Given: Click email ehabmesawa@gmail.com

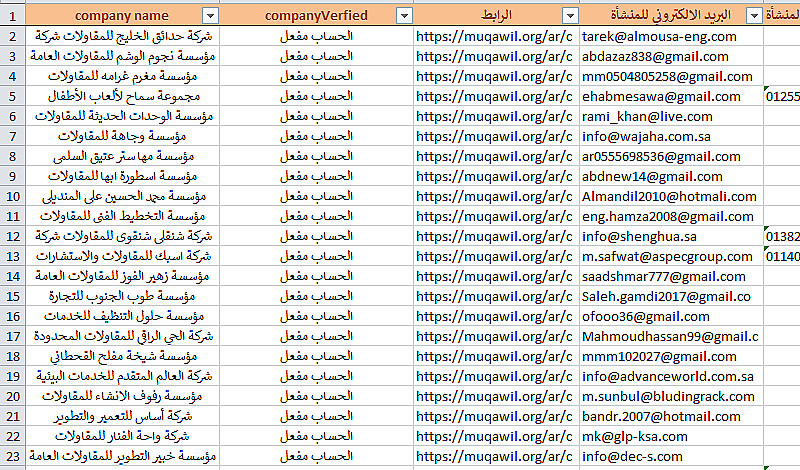Looking at the screenshot, I should tap(661, 96).
